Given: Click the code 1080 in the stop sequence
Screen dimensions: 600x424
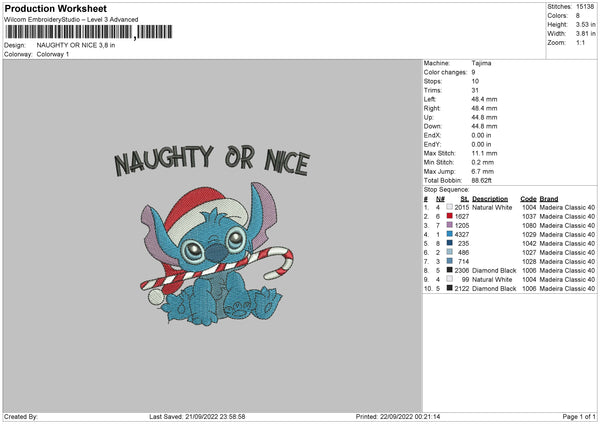Looking at the screenshot, I should (529, 225).
